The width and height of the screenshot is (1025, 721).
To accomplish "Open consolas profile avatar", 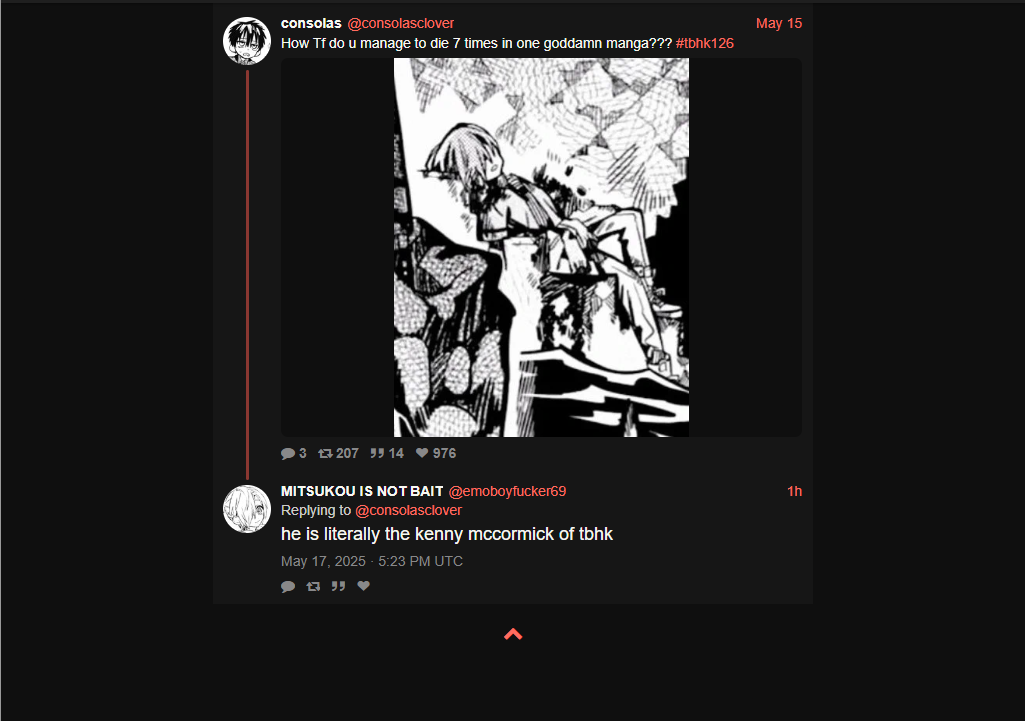I will coord(246,41).
